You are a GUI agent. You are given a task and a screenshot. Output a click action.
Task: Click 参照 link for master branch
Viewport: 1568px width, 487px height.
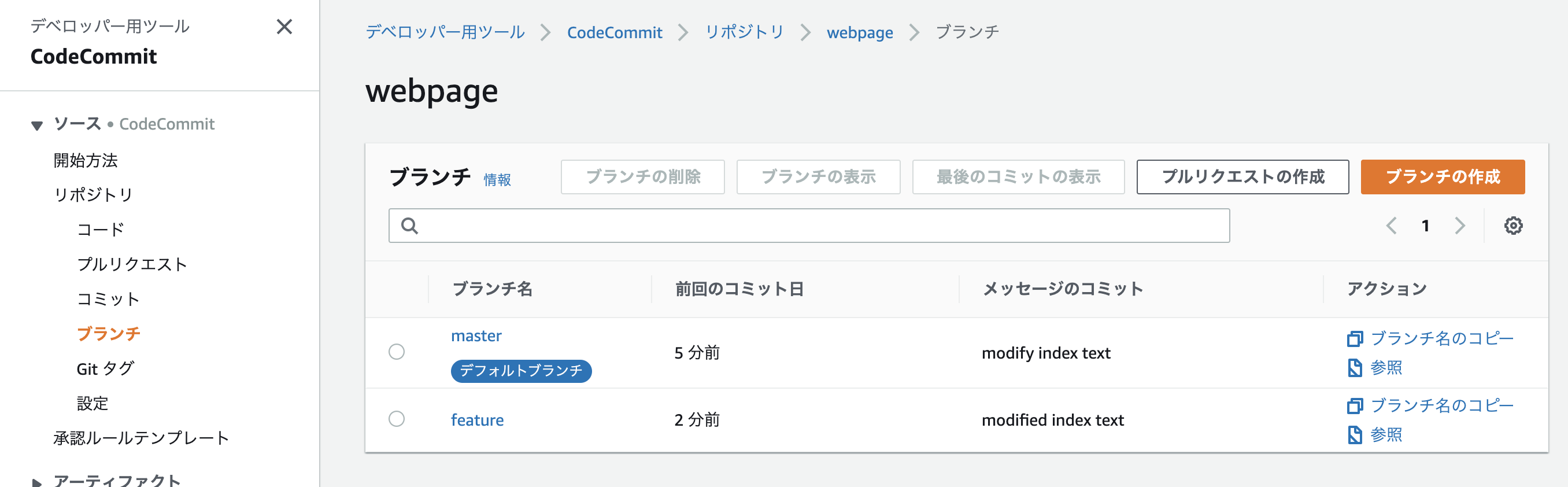coord(1386,368)
